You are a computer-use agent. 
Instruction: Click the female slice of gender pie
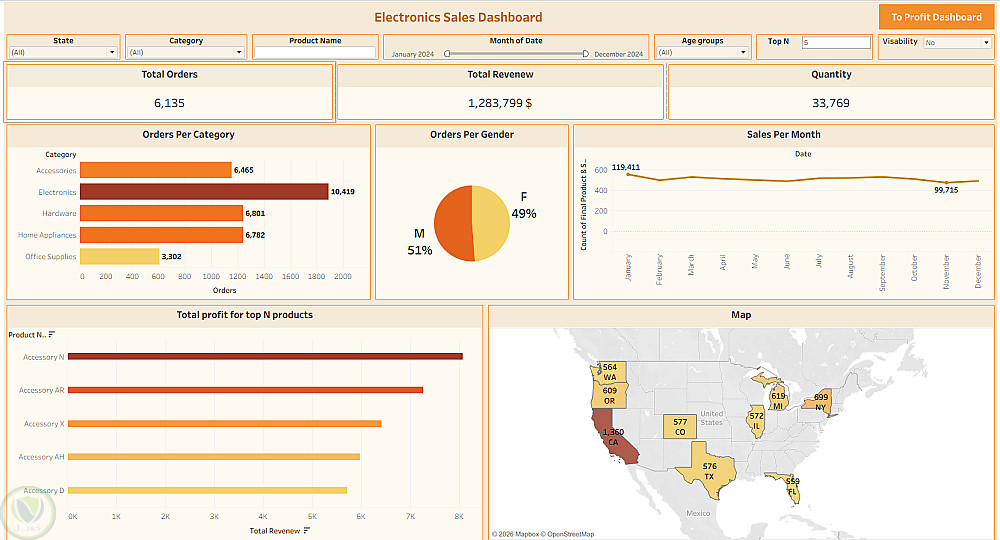(492, 223)
